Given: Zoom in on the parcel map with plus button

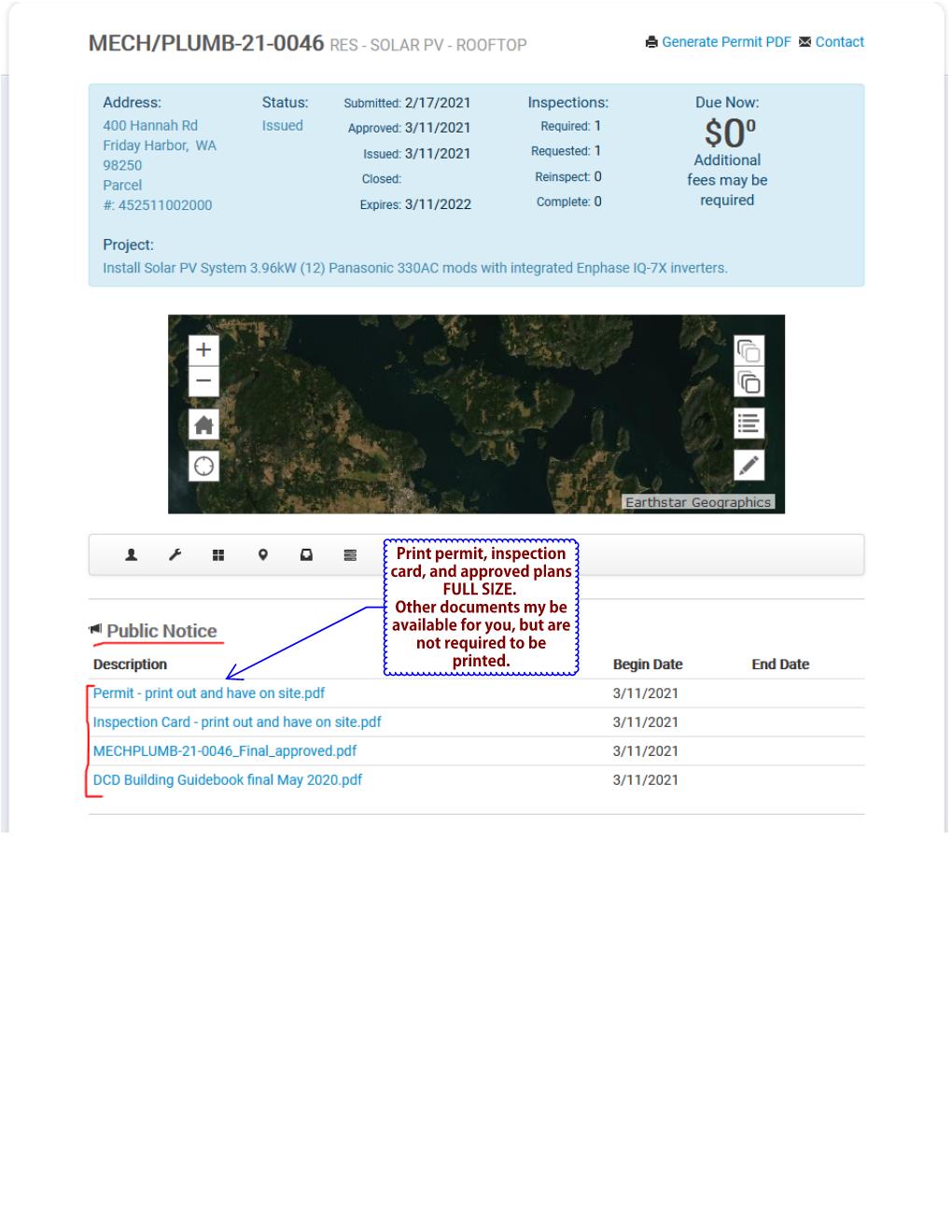Looking at the screenshot, I should click(203, 350).
